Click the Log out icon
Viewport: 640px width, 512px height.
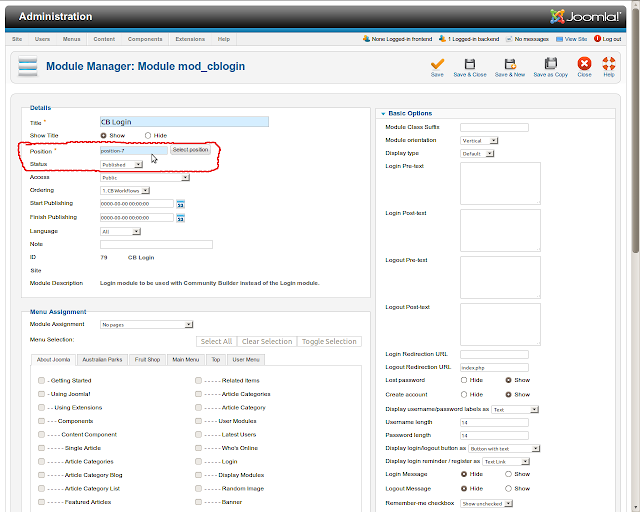tap(597, 39)
